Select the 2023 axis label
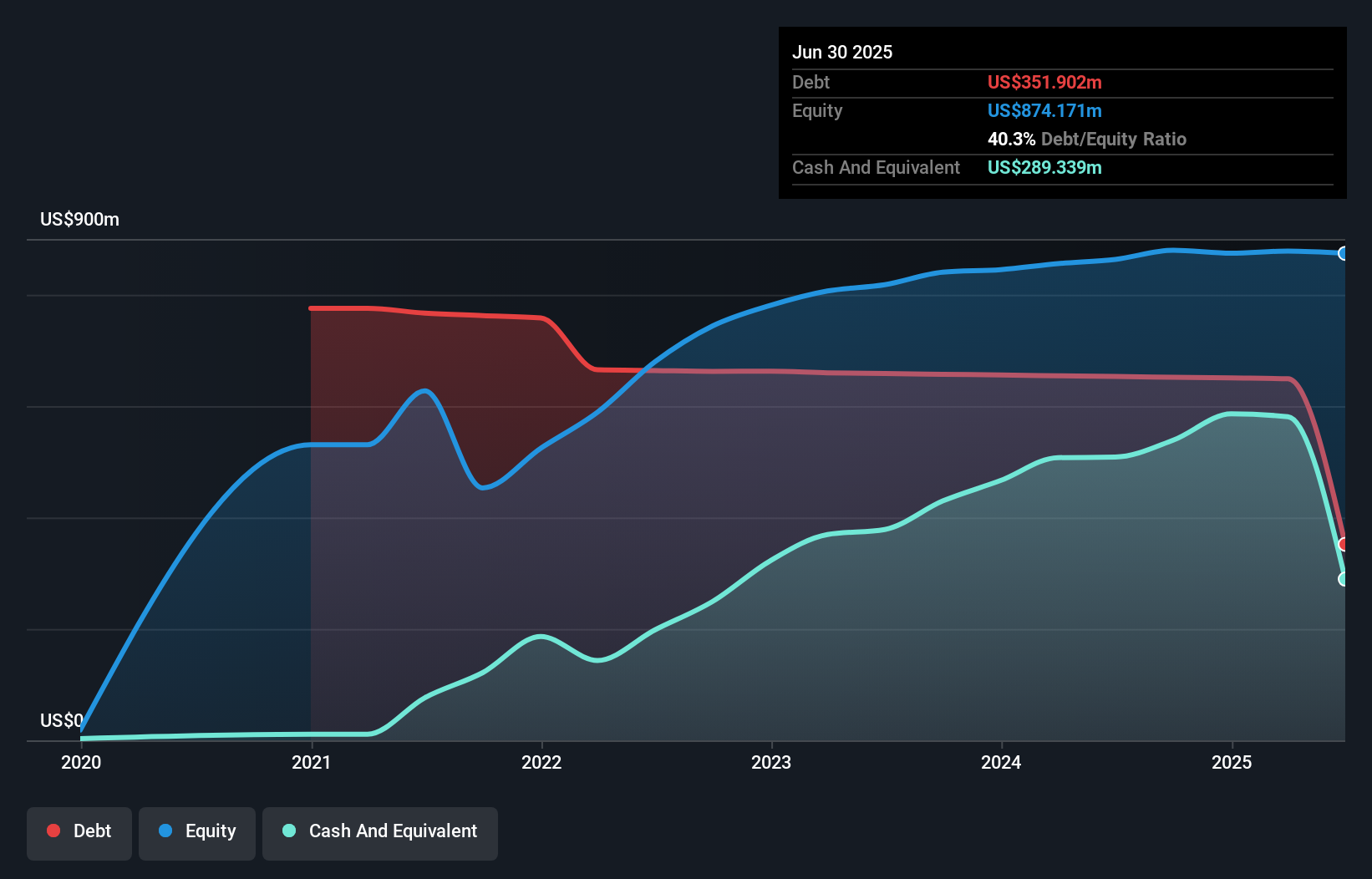Screen dimensions: 1372x879 pyautogui.click(x=773, y=762)
